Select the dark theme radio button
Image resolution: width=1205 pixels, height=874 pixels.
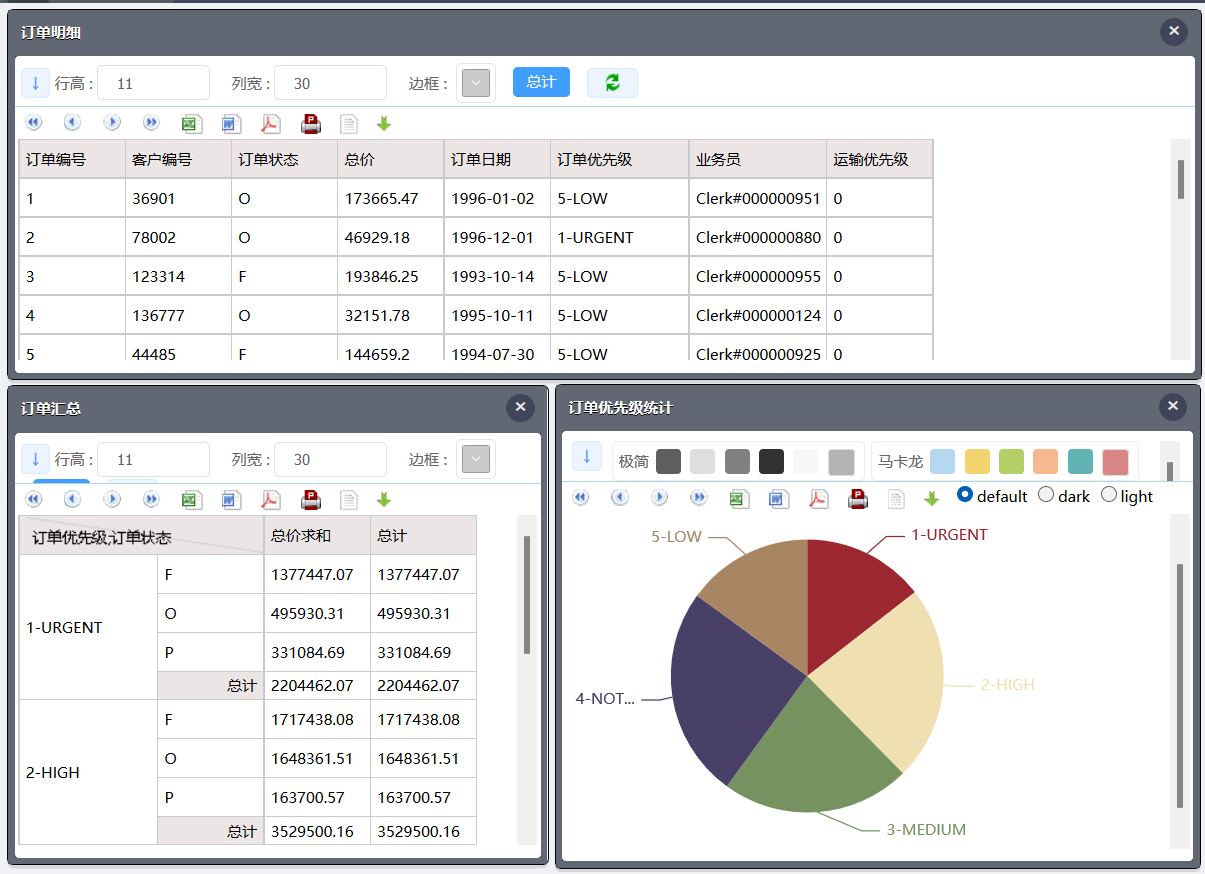(x=1046, y=495)
